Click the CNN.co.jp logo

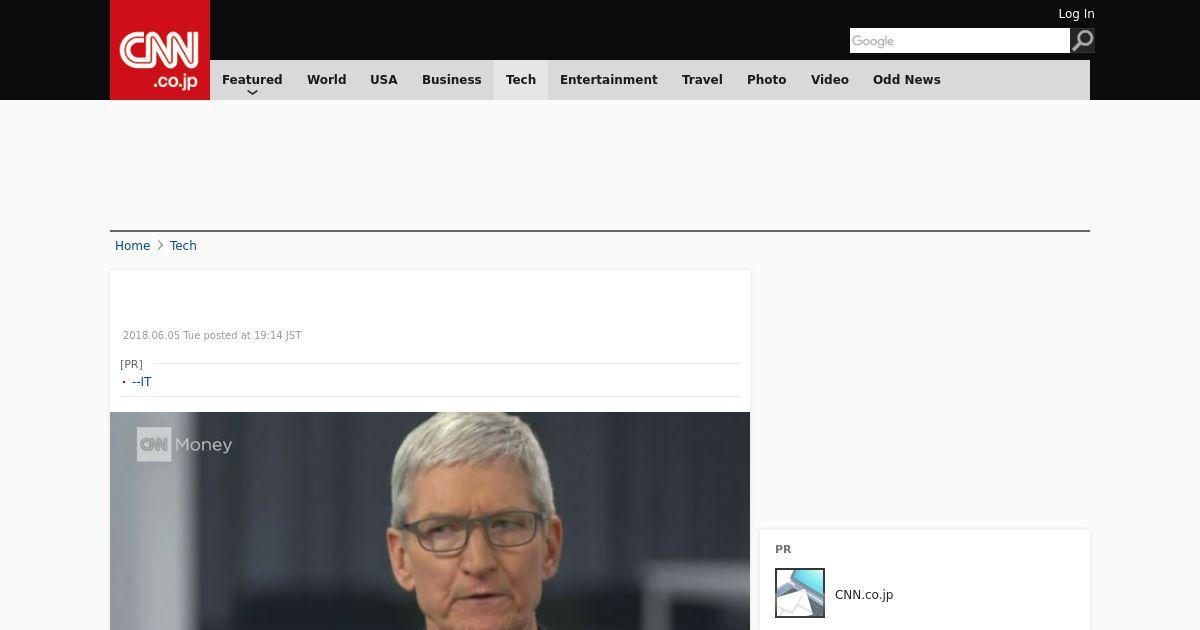[x=160, y=50]
